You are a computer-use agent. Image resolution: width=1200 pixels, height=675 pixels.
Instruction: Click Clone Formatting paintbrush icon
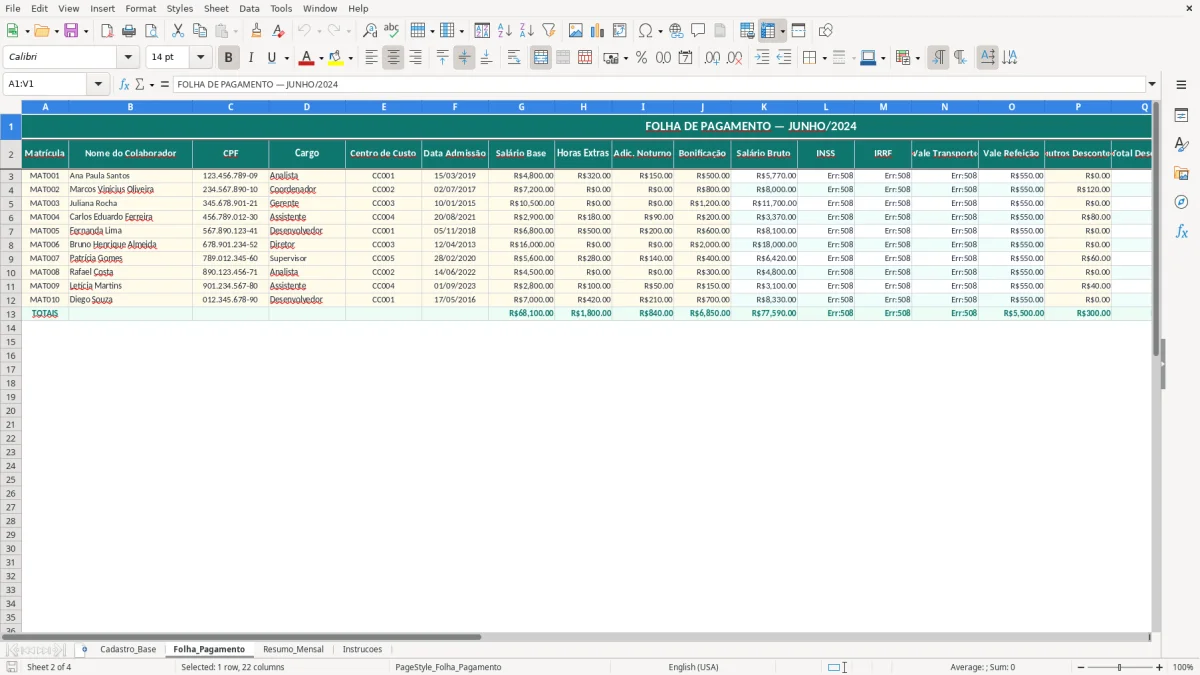click(x=257, y=31)
